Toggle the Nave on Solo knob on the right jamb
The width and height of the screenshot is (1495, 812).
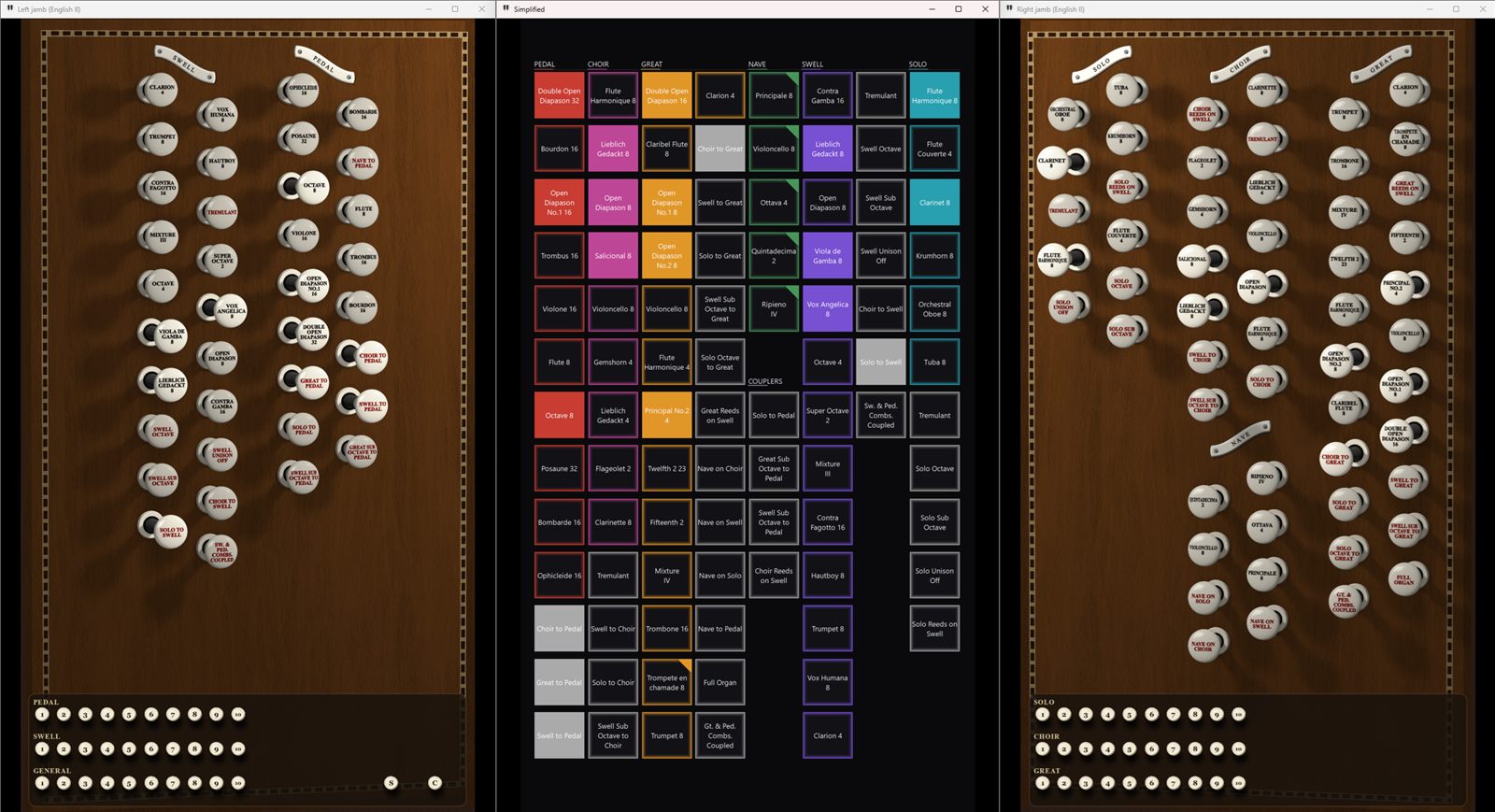point(1203,598)
